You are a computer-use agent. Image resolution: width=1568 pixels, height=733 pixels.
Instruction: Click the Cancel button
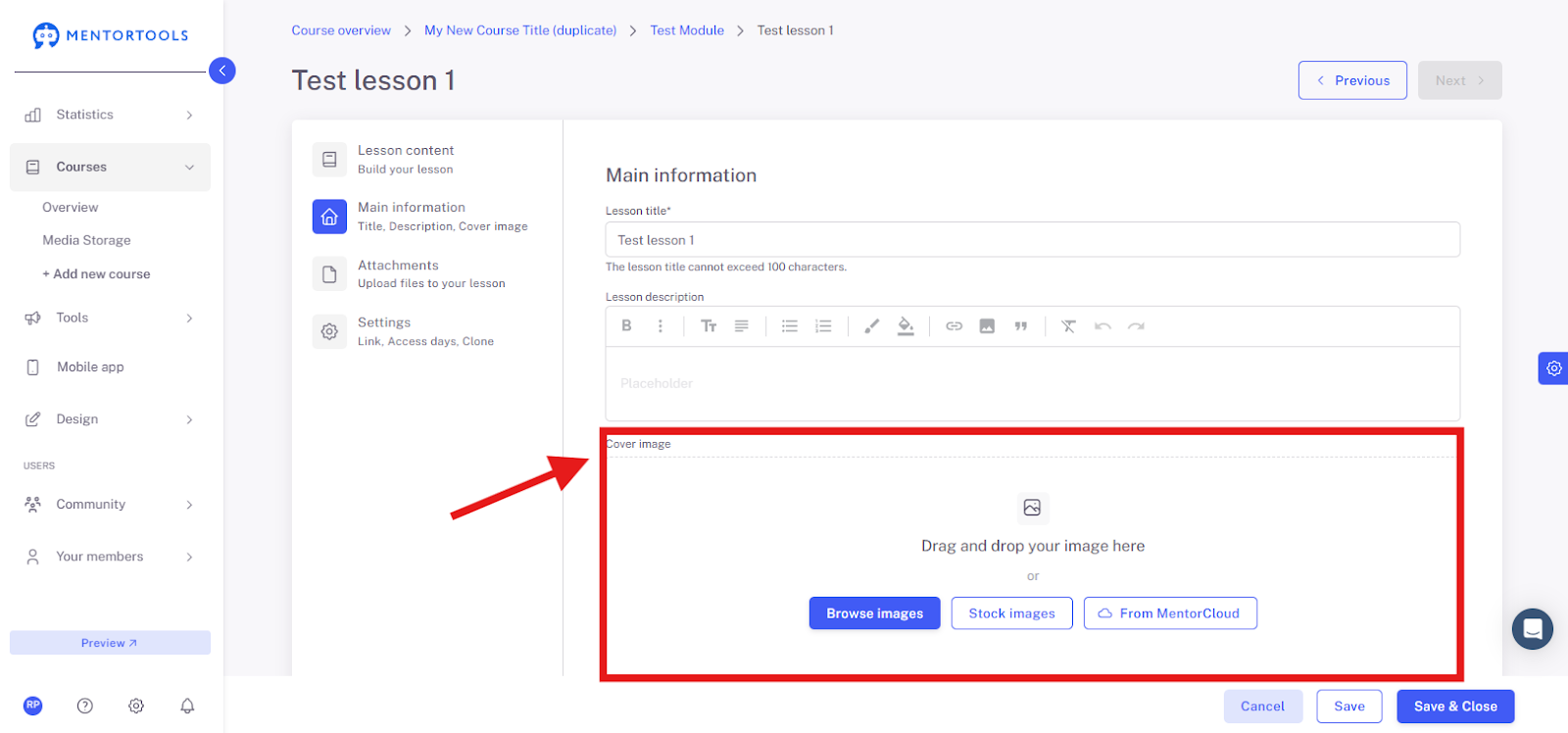click(x=1262, y=707)
